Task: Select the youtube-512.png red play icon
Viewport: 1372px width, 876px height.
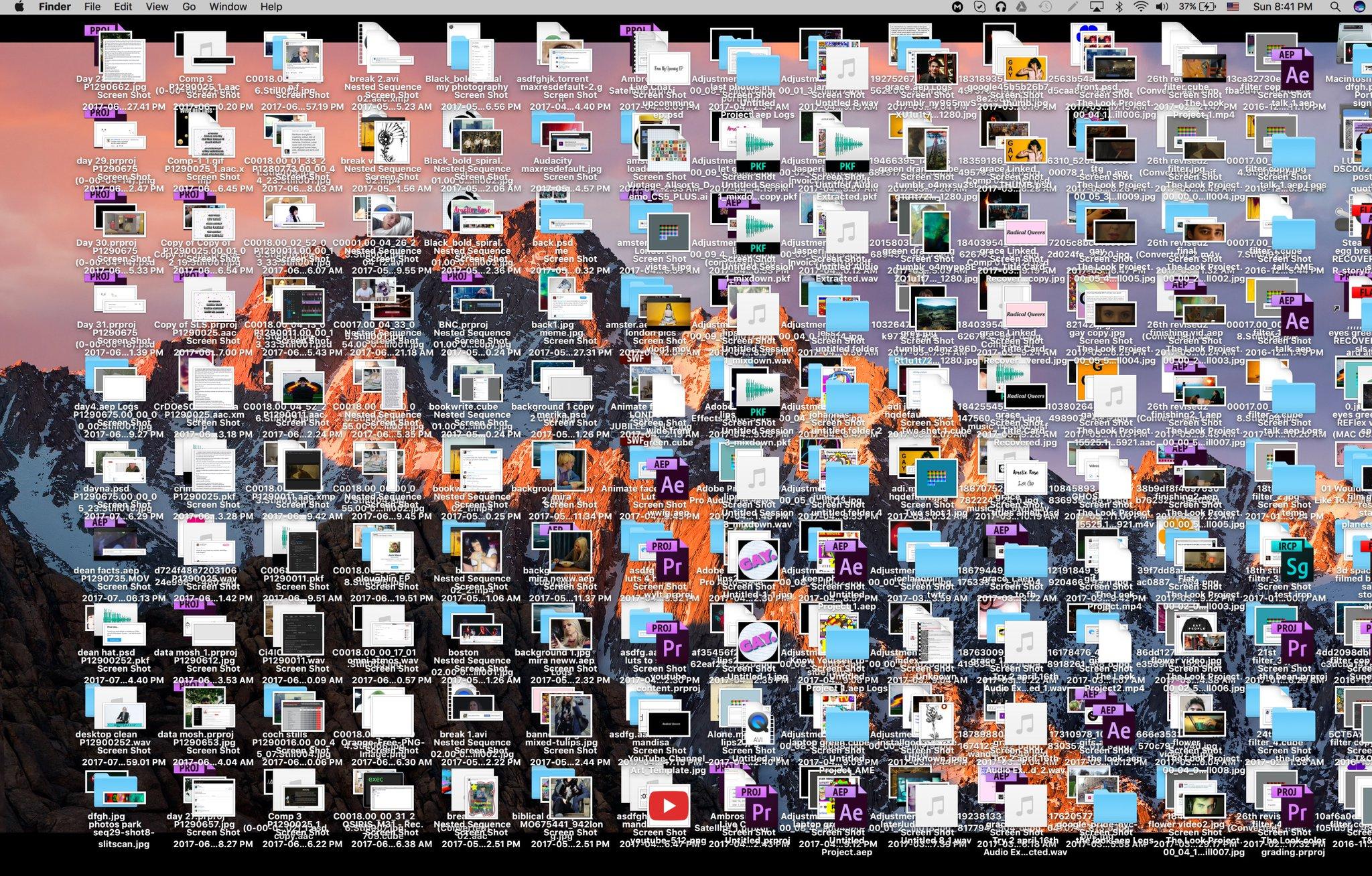Action: [668, 805]
